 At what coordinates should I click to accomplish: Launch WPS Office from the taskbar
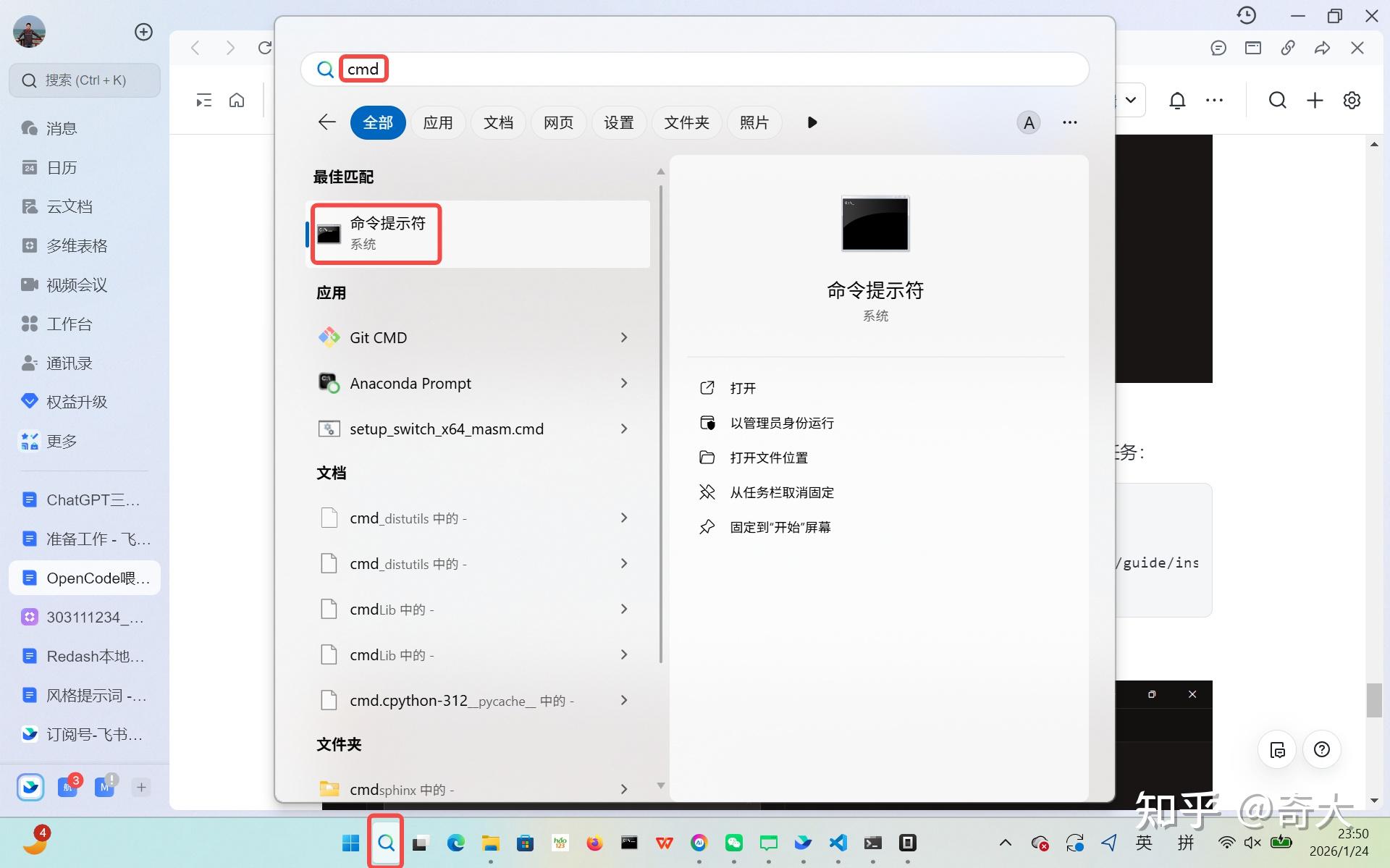tap(664, 843)
